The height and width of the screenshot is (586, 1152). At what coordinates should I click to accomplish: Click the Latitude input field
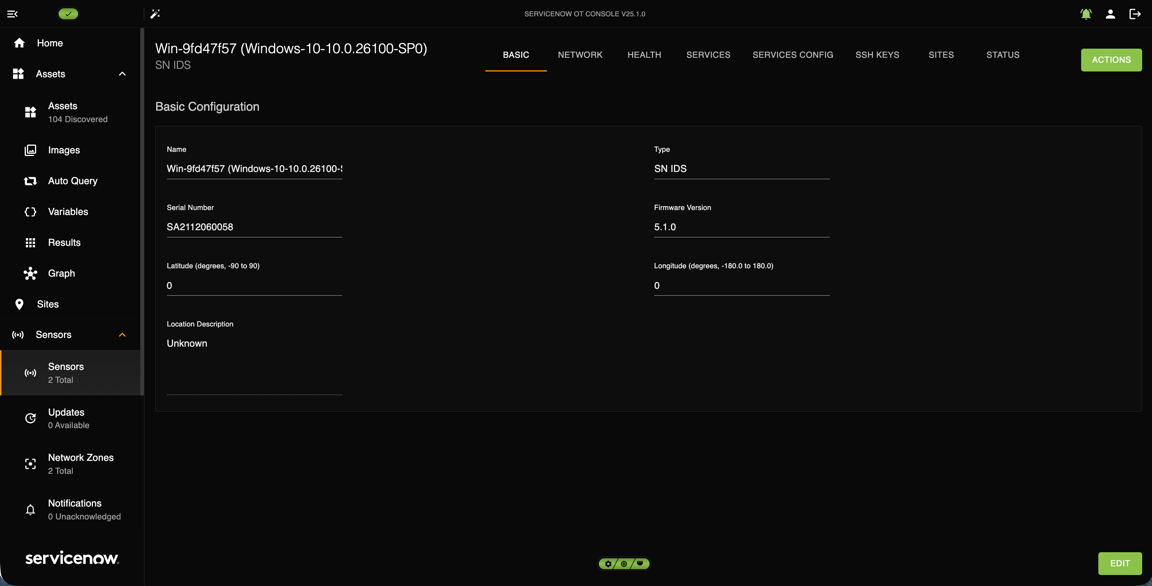point(254,286)
